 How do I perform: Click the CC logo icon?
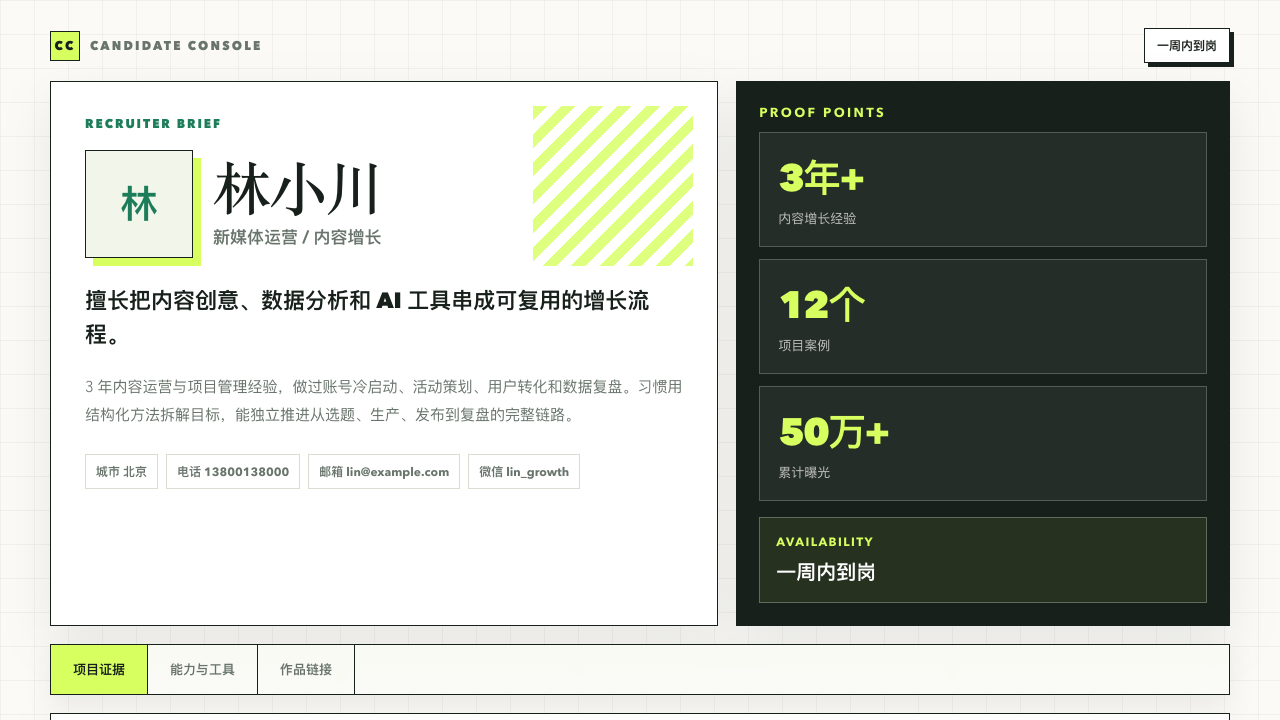pyautogui.click(x=65, y=46)
